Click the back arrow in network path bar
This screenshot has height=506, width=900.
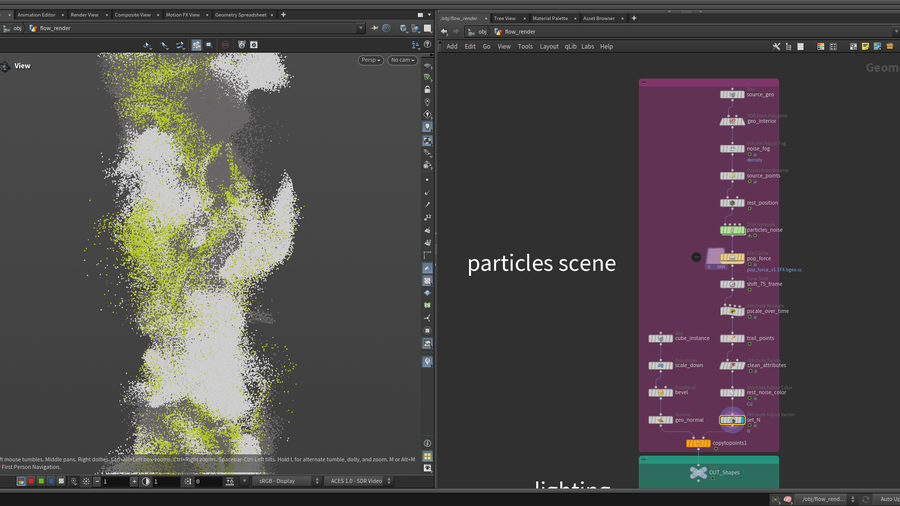(x=444, y=31)
